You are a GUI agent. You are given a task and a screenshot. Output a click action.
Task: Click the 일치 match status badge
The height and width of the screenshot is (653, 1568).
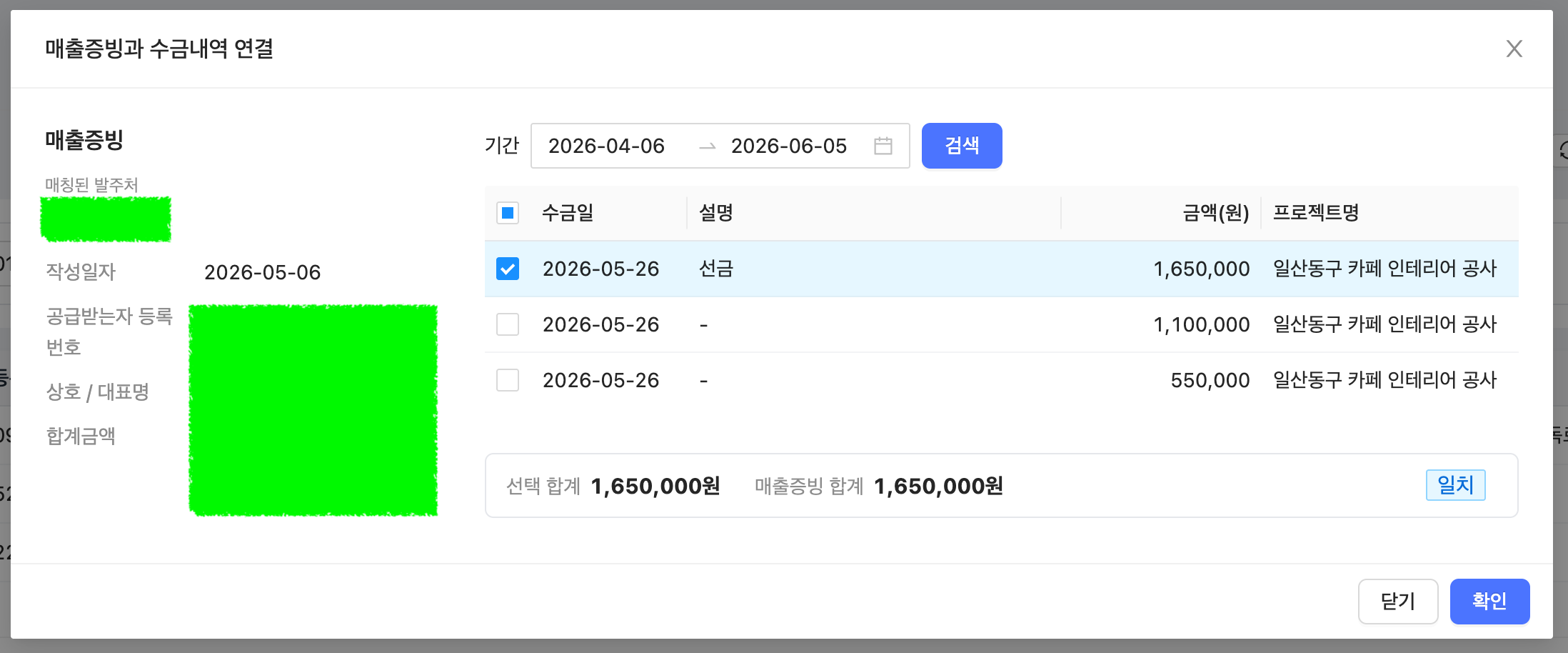[x=1456, y=485]
